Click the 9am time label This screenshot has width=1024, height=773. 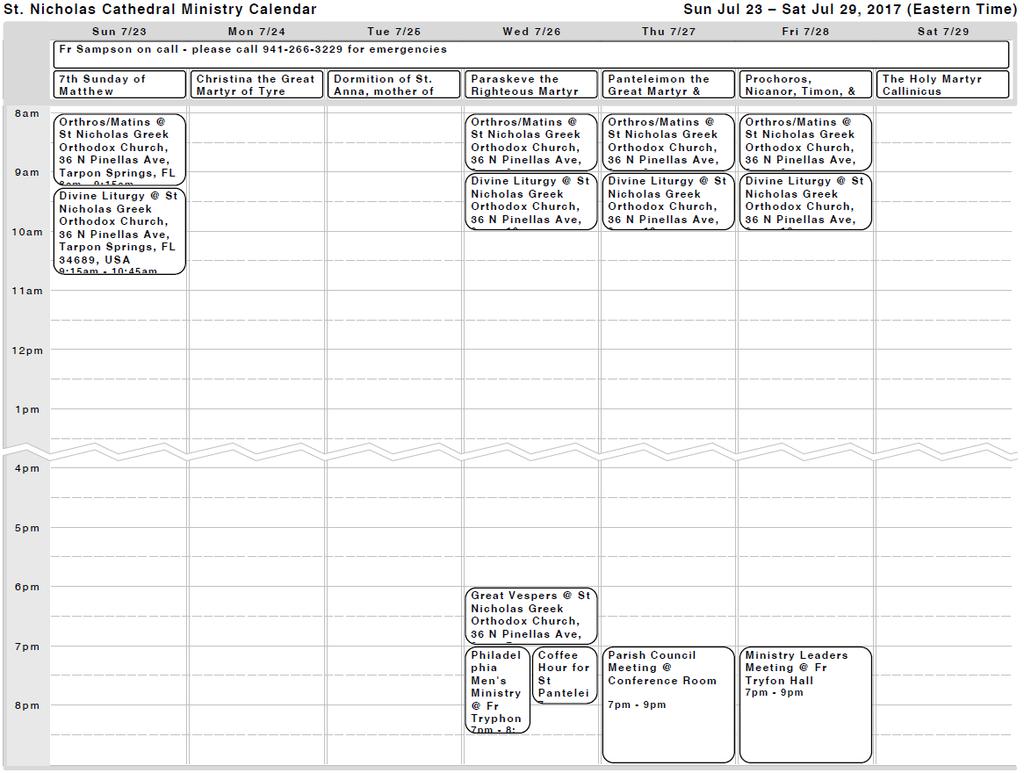pyautogui.click(x=27, y=172)
